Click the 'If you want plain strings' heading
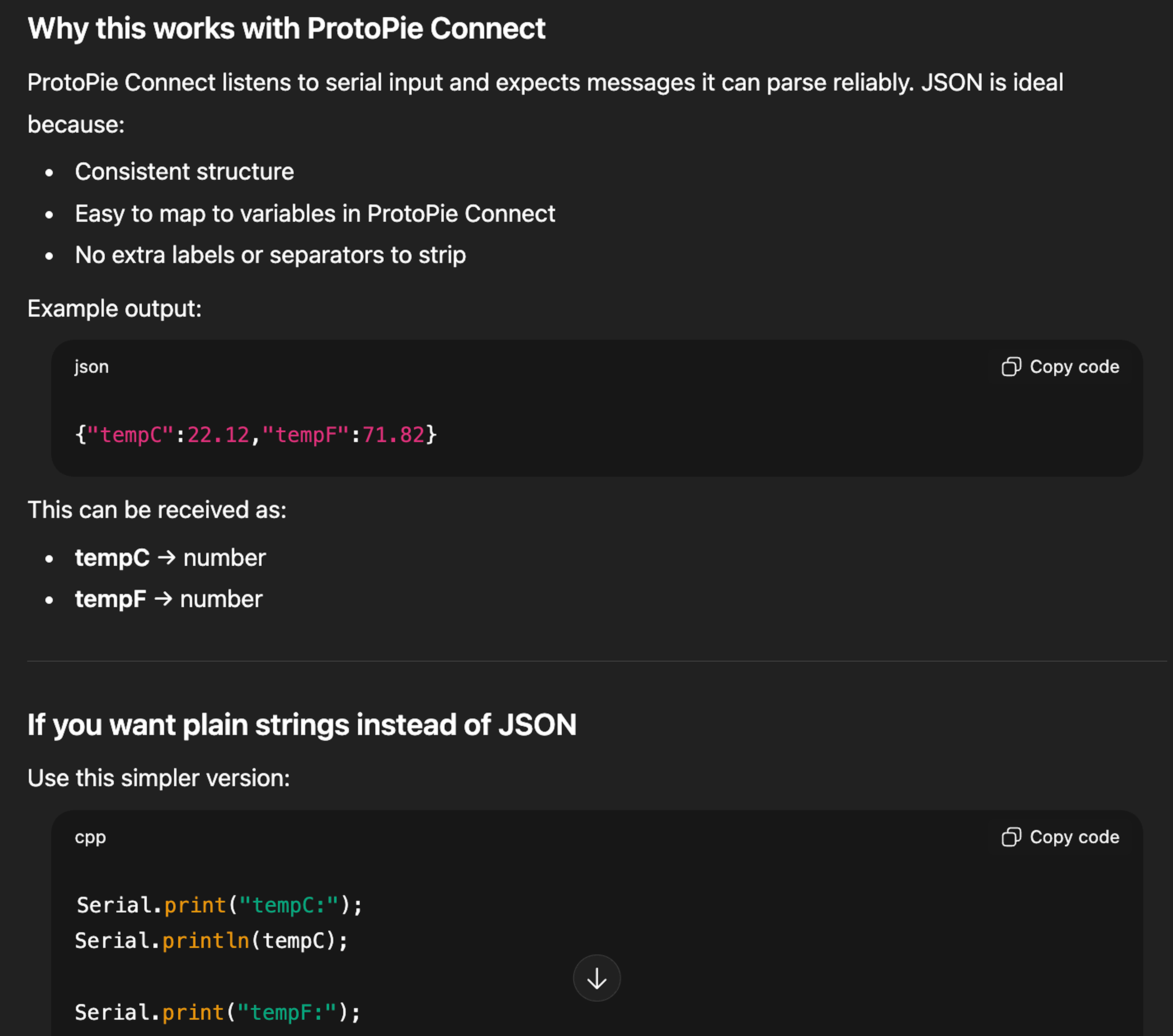 tap(301, 724)
